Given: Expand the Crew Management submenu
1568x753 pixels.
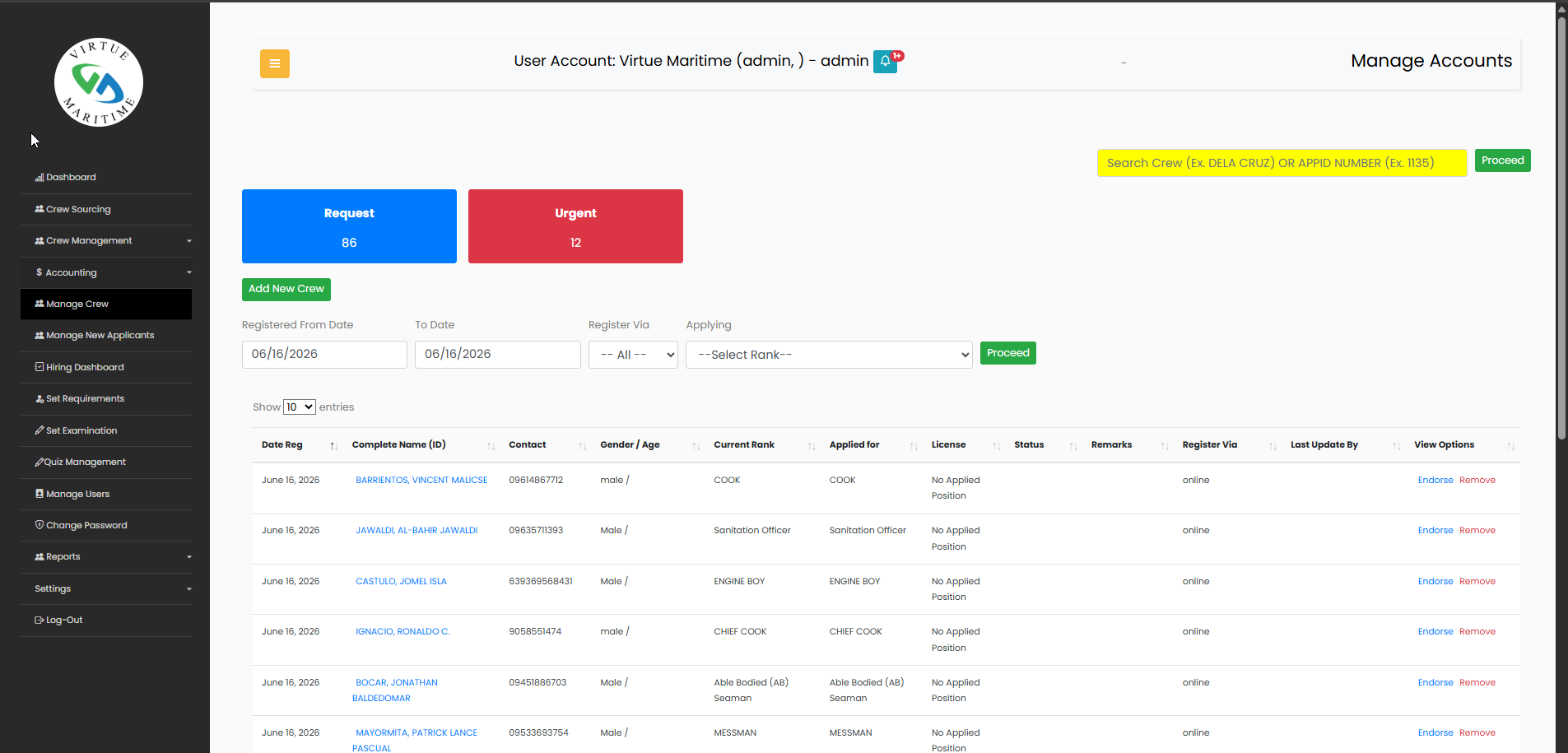Looking at the screenshot, I should (x=106, y=241).
